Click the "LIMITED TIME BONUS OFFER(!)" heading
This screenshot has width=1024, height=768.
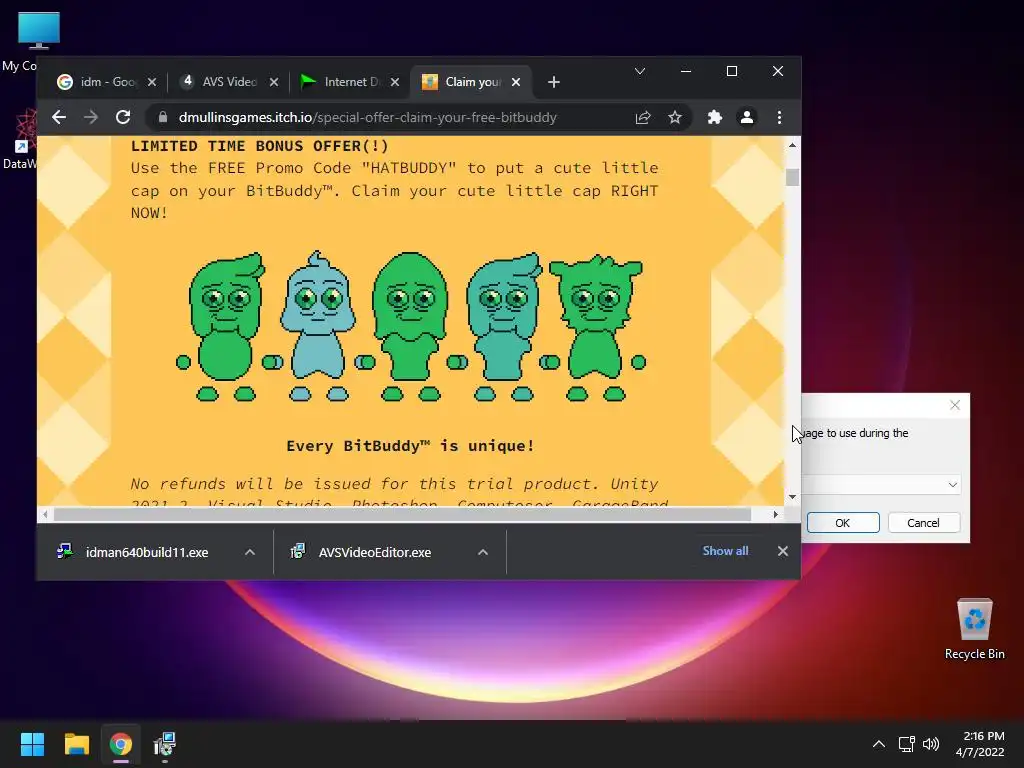260,146
